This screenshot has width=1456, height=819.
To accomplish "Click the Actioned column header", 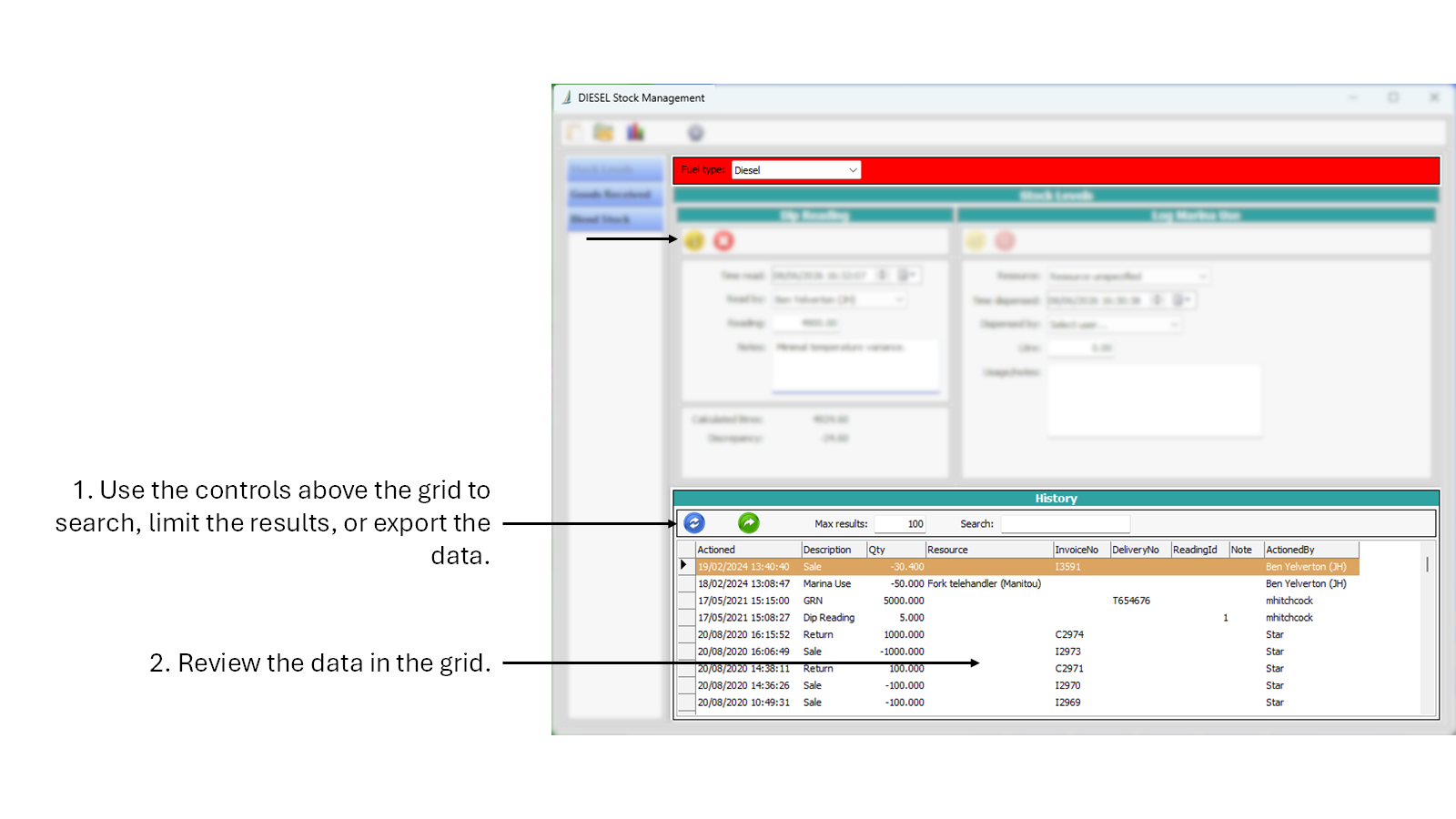I will coord(748,550).
